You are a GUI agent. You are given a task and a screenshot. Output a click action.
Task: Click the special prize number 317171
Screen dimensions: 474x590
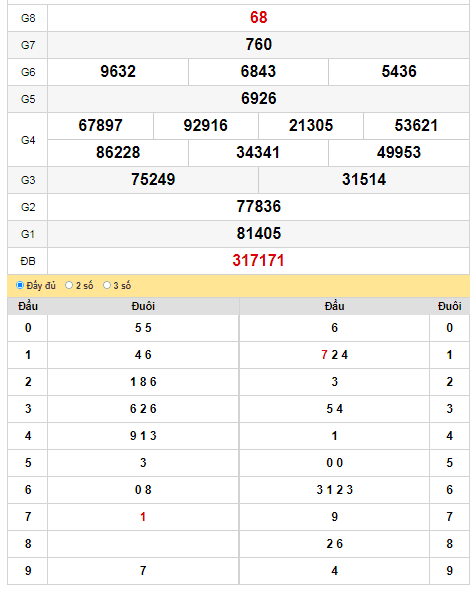tap(258, 260)
